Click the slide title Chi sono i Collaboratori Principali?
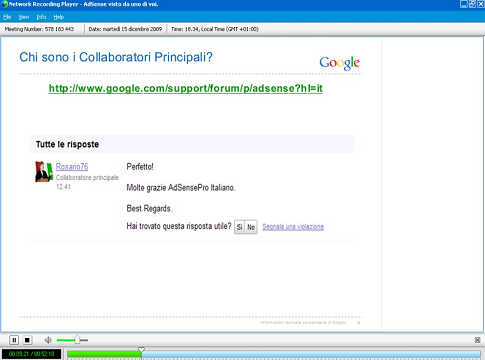This screenshot has height=360, width=485. pos(116,57)
